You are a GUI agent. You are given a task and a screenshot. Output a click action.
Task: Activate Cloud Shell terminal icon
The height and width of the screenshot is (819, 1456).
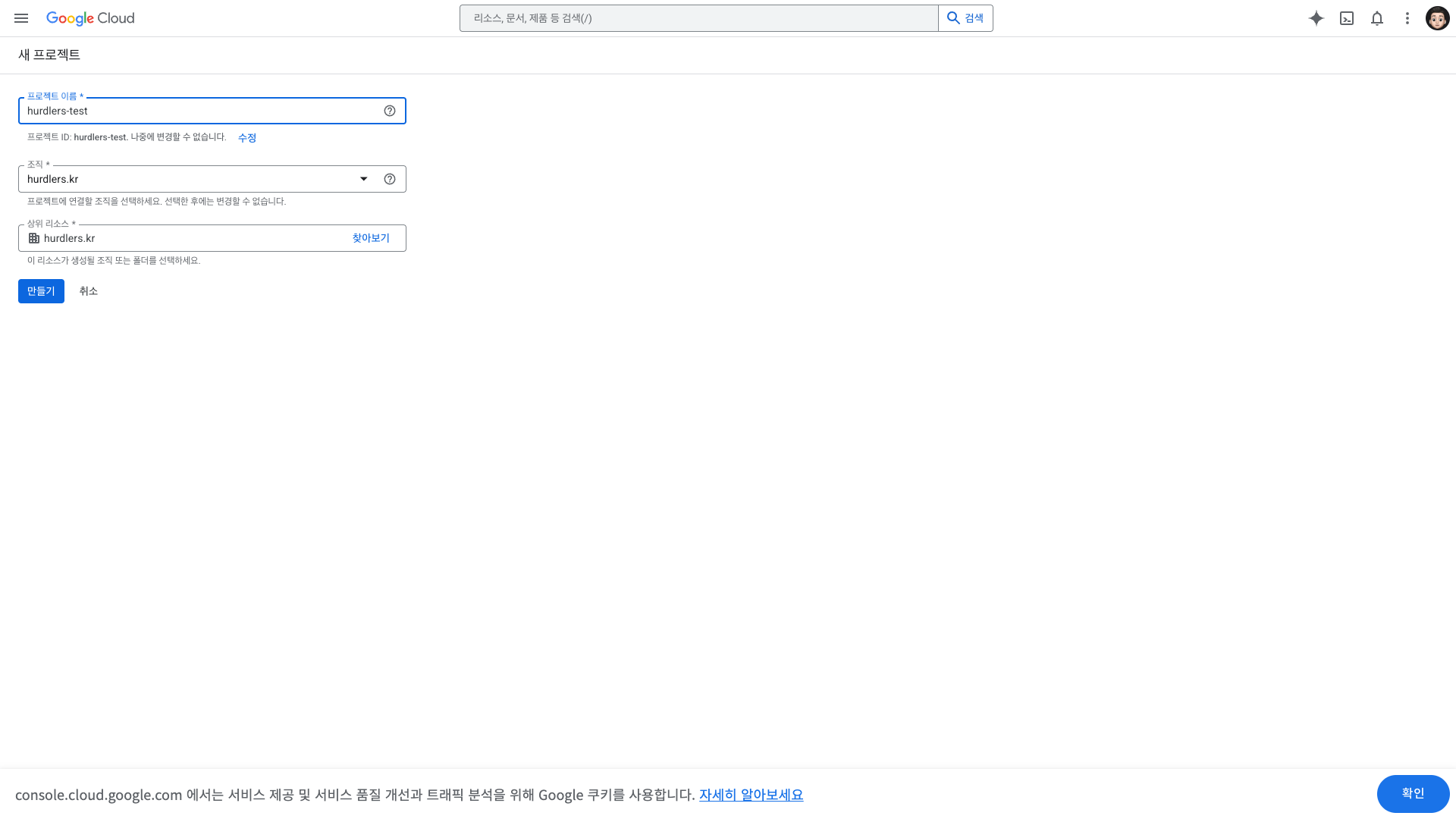1347,18
